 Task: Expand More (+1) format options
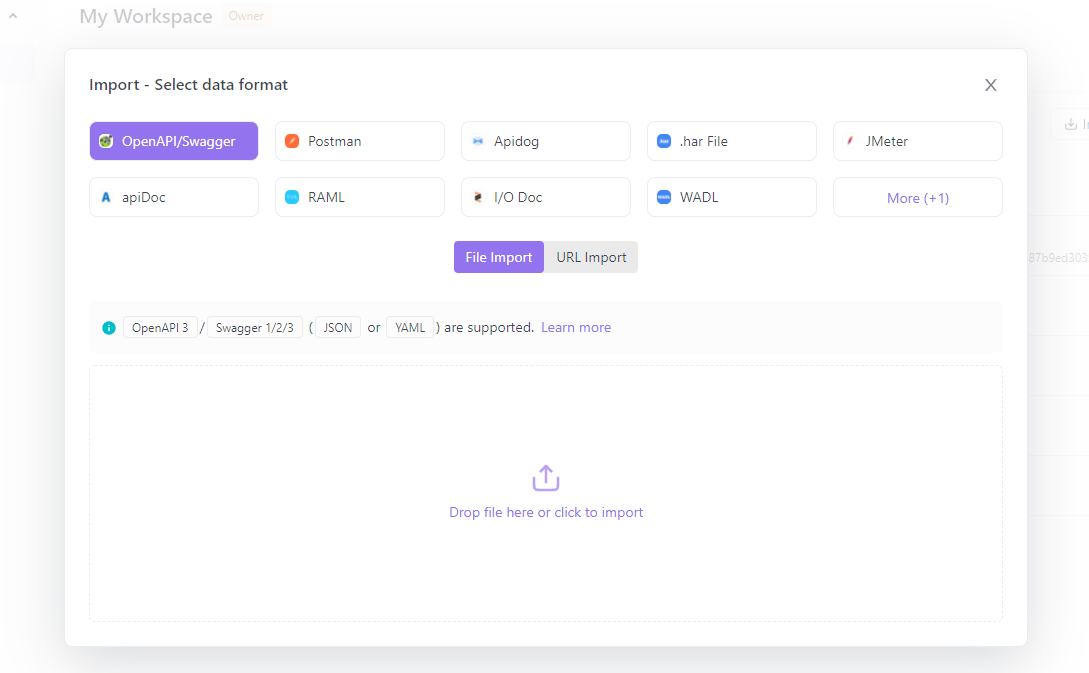917,197
